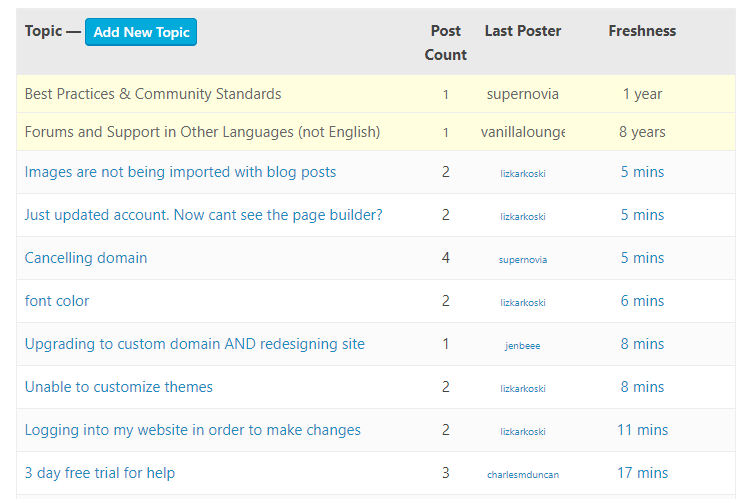Click the Add New Topic button

click(141, 32)
